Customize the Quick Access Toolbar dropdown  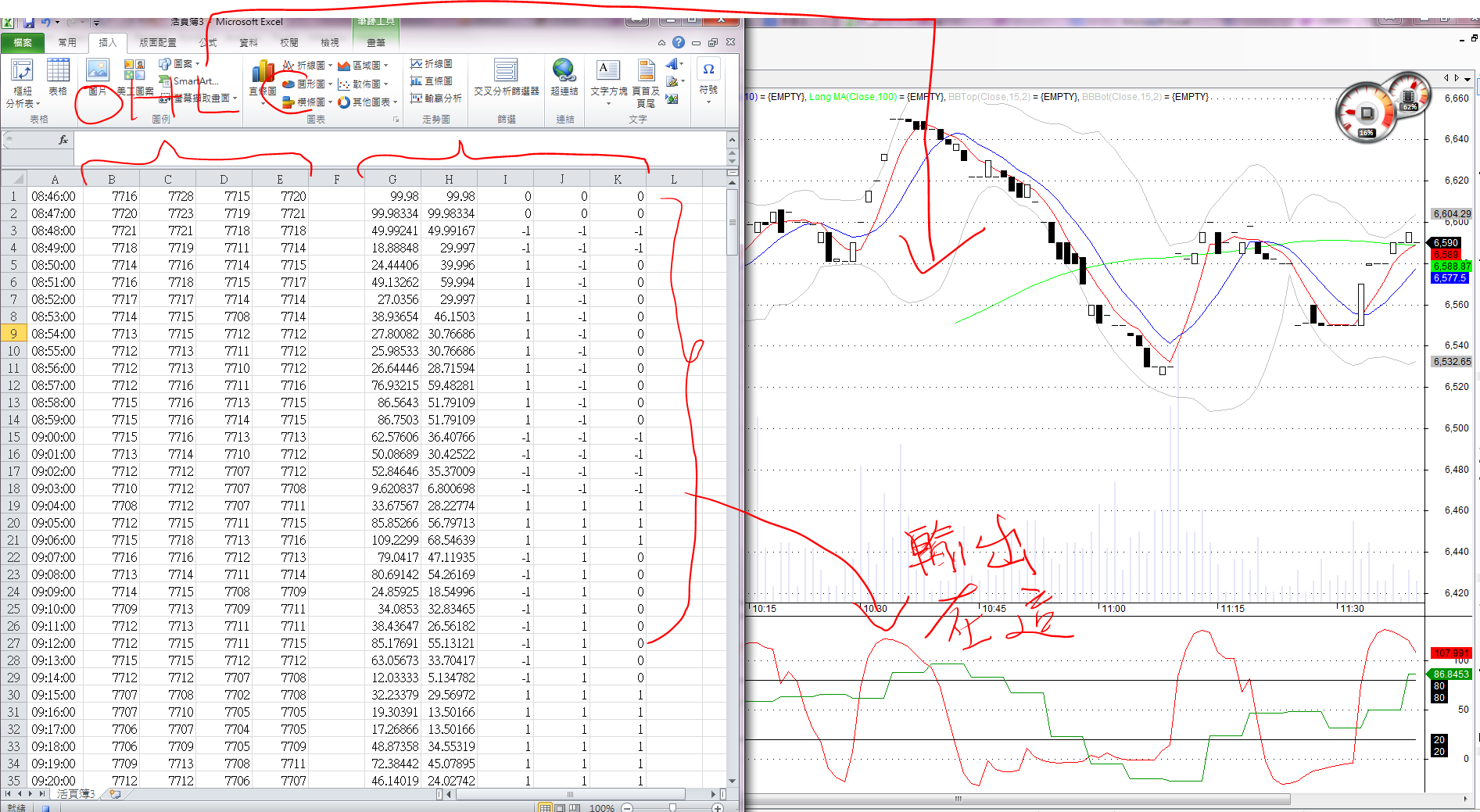coord(96,23)
